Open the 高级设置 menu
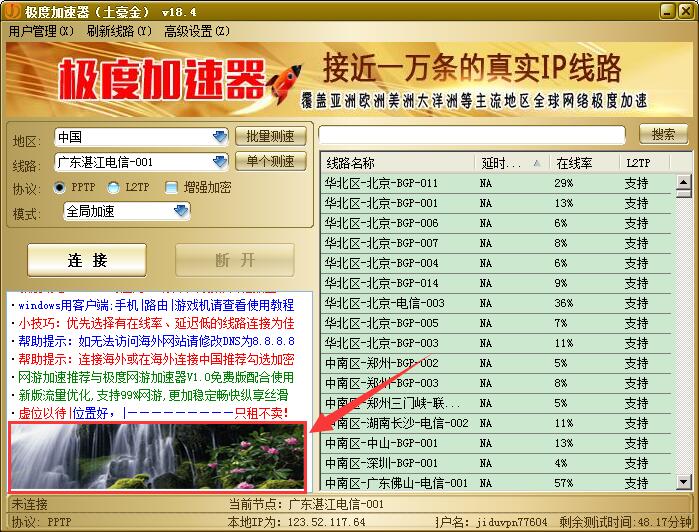This screenshot has width=699, height=532. [x=197, y=31]
